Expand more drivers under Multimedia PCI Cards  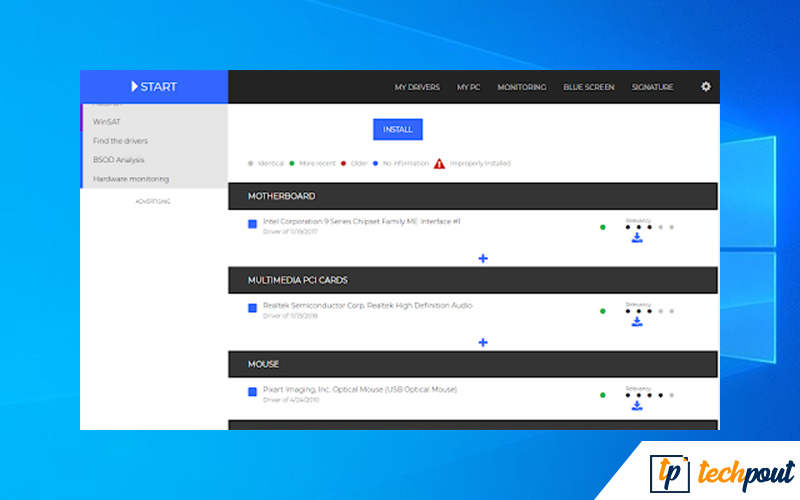(x=483, y=342)
